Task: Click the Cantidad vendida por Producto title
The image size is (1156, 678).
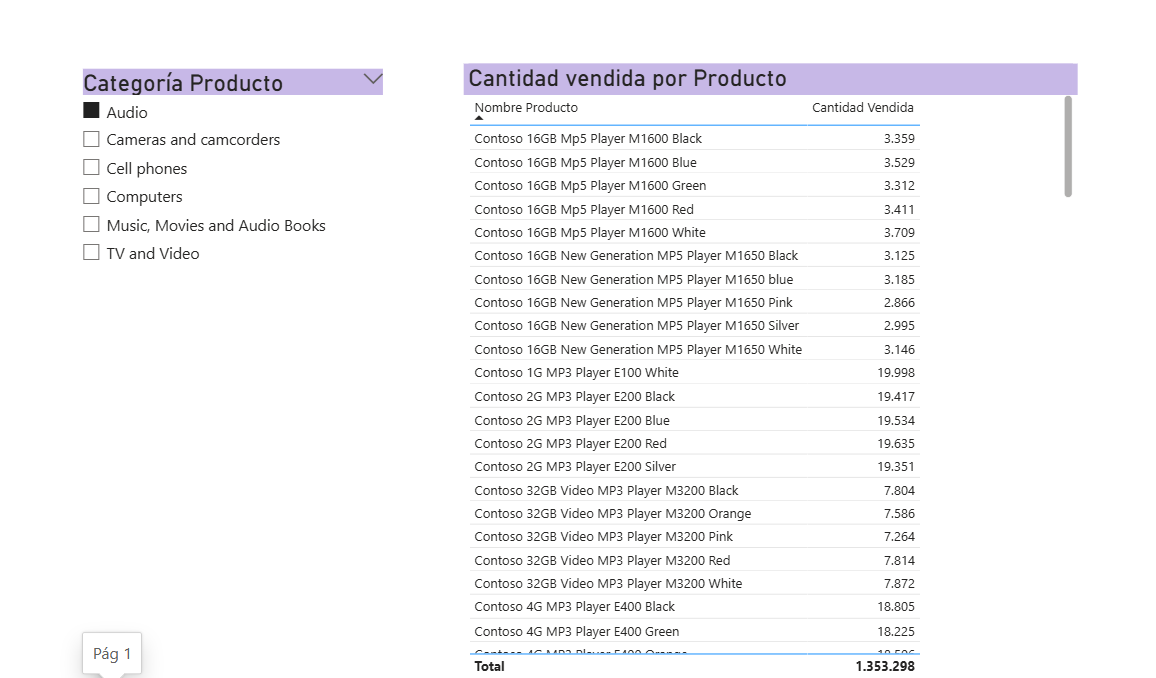Action: tap(627, 78)
